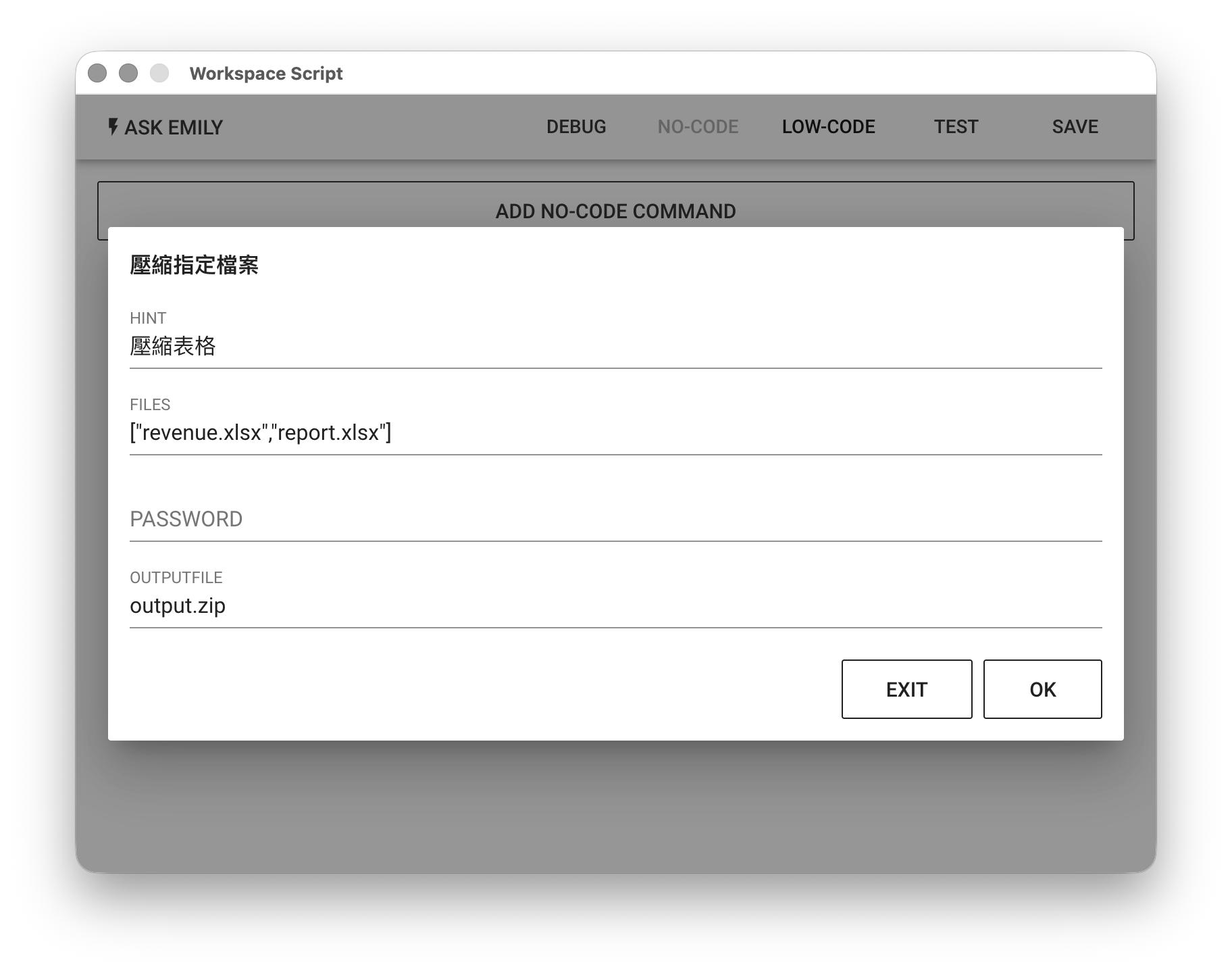
Task: Switch to the LOW-CODE tab
Action: (828, 127)
